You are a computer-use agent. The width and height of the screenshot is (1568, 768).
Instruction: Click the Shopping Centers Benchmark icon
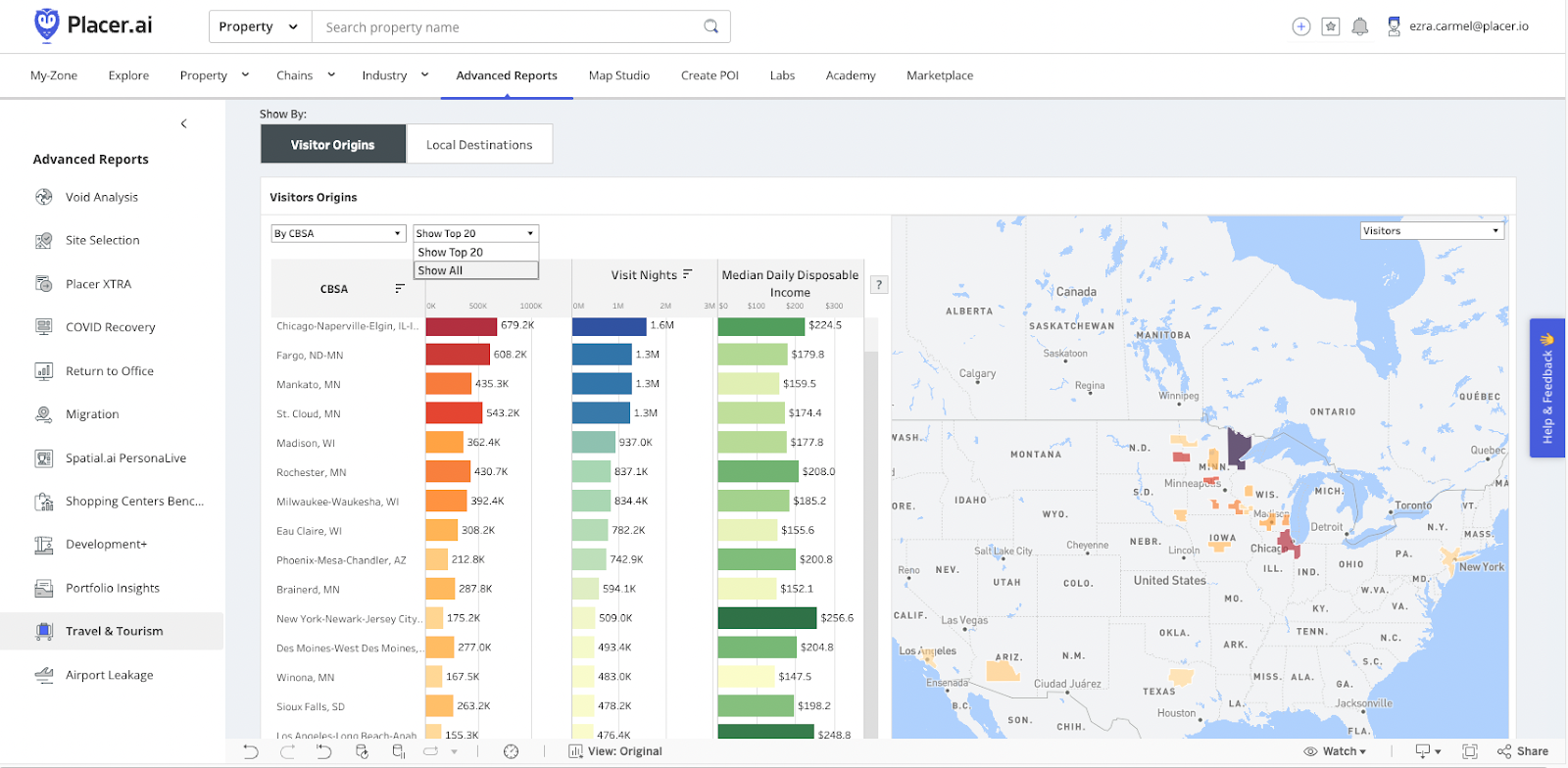[44, 502]
